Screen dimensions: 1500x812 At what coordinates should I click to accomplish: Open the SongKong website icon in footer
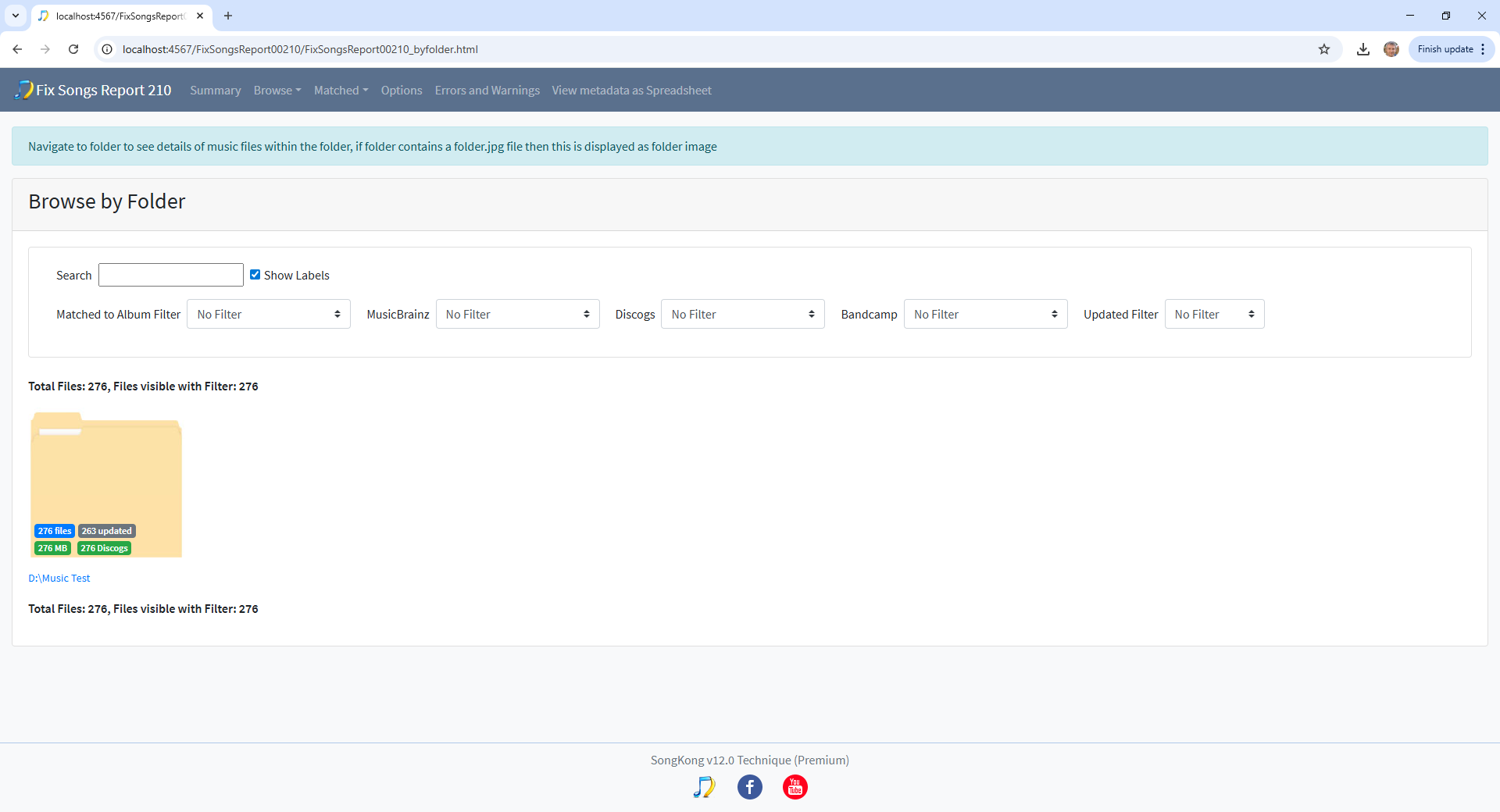[704, 787]
